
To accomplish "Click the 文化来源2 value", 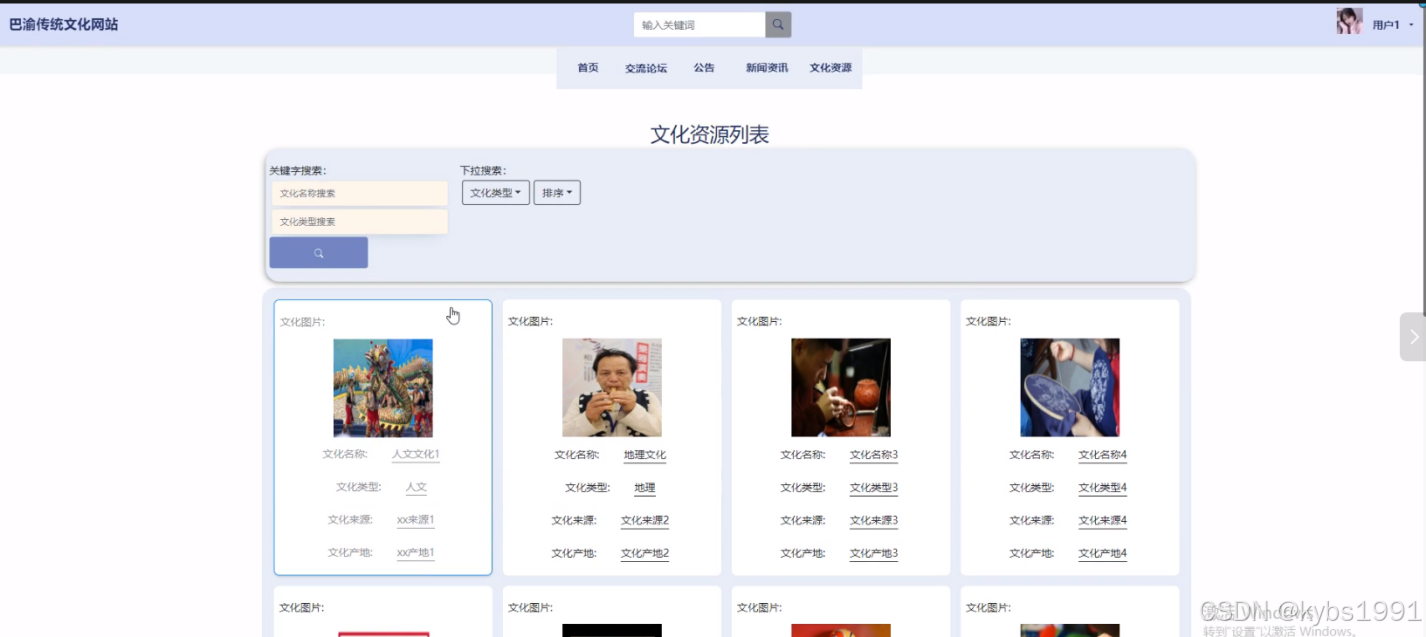I will [x=645, y=521].
